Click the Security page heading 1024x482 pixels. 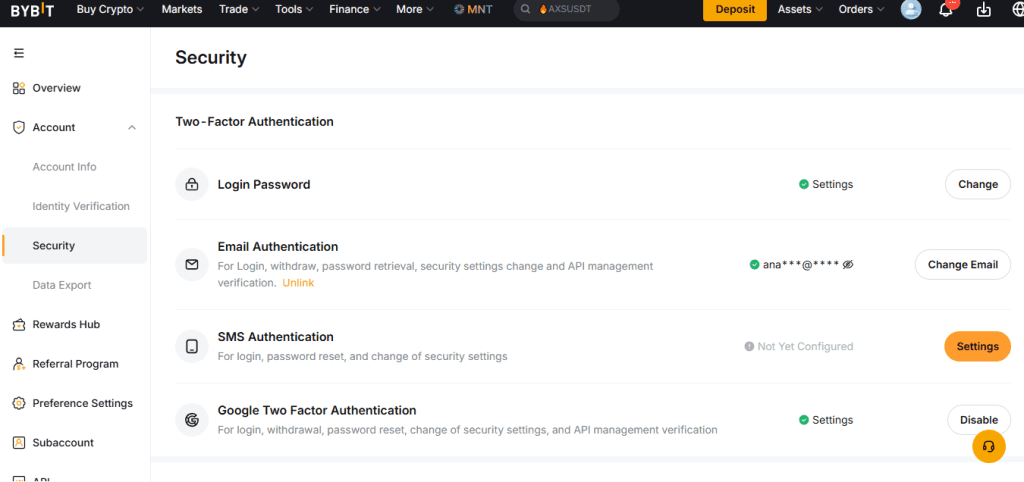211,57
